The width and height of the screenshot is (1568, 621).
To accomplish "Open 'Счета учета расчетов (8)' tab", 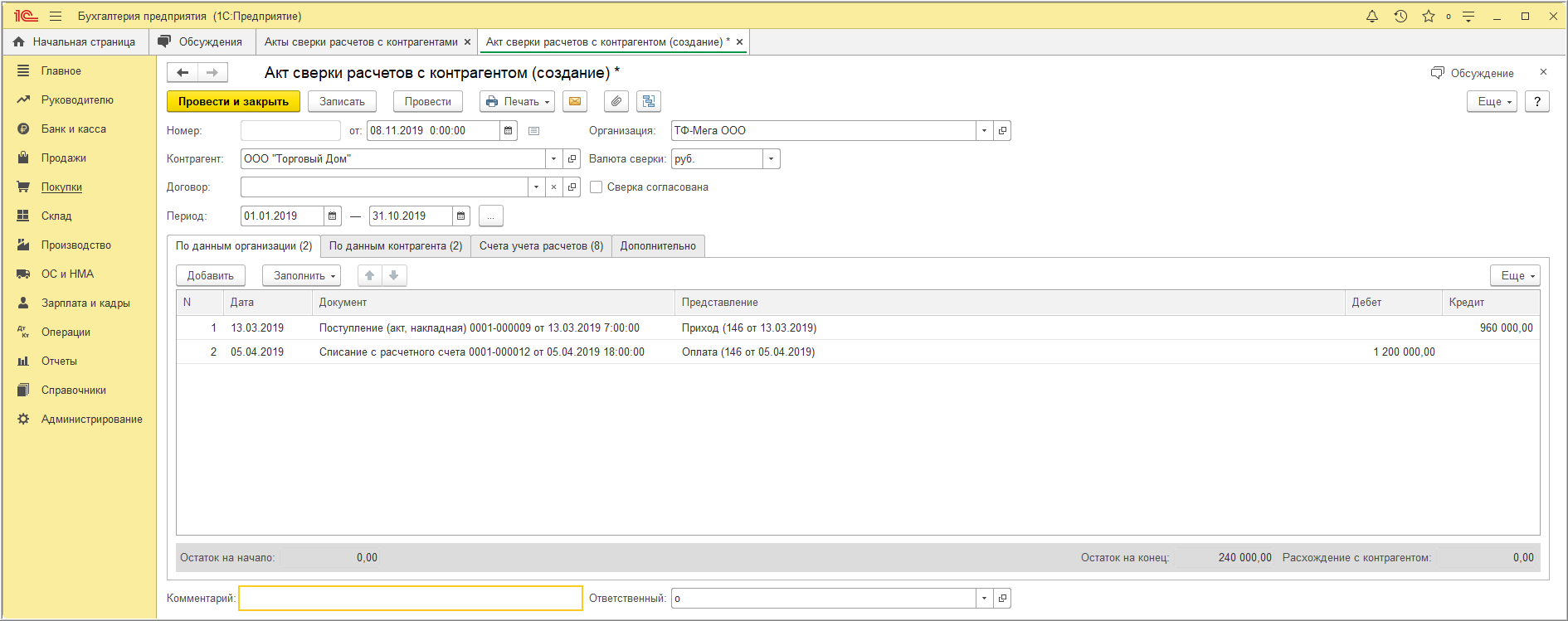I will coord(541,246).
